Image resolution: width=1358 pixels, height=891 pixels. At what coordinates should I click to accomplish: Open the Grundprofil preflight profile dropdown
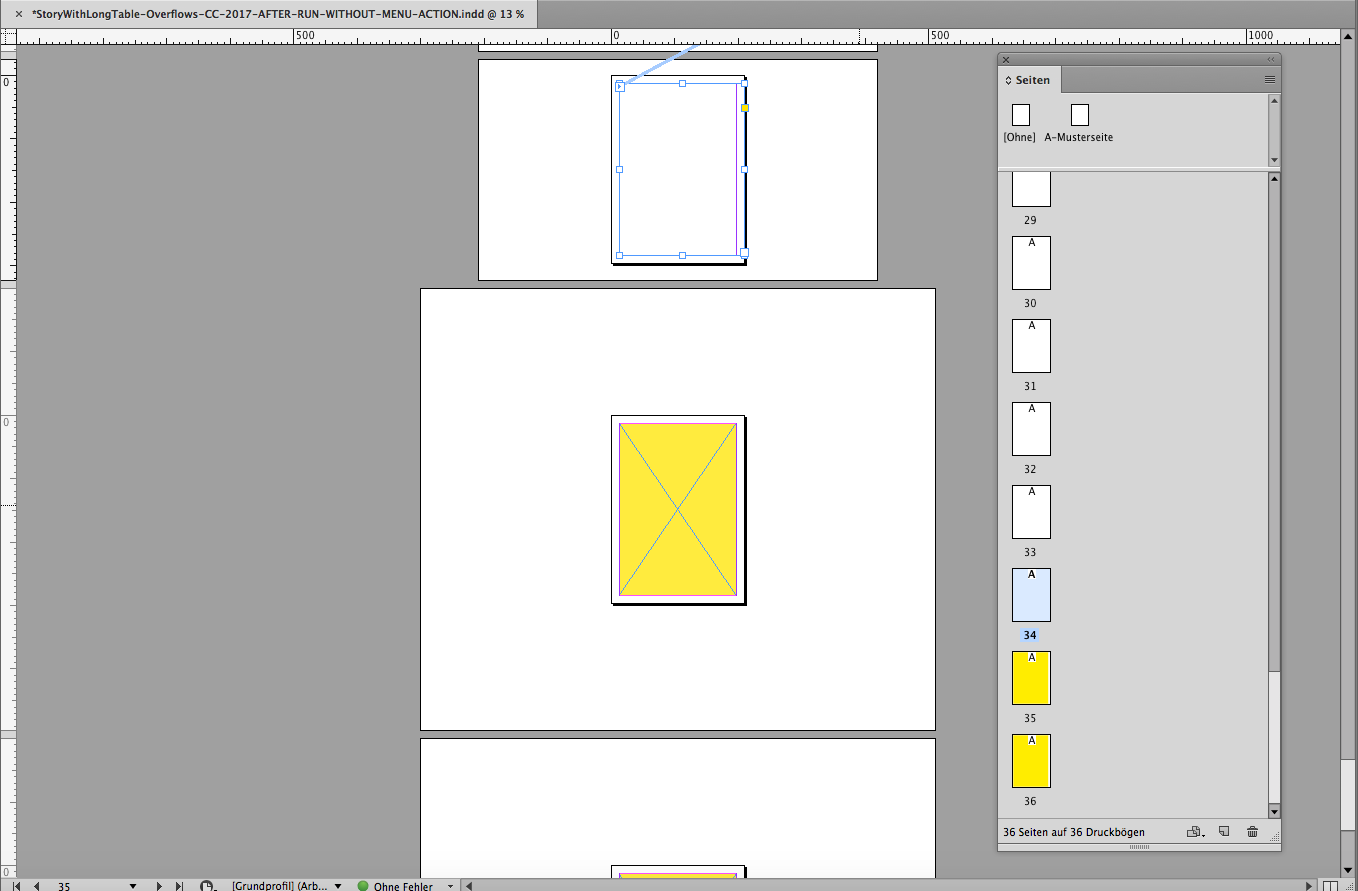click(338, 886)
